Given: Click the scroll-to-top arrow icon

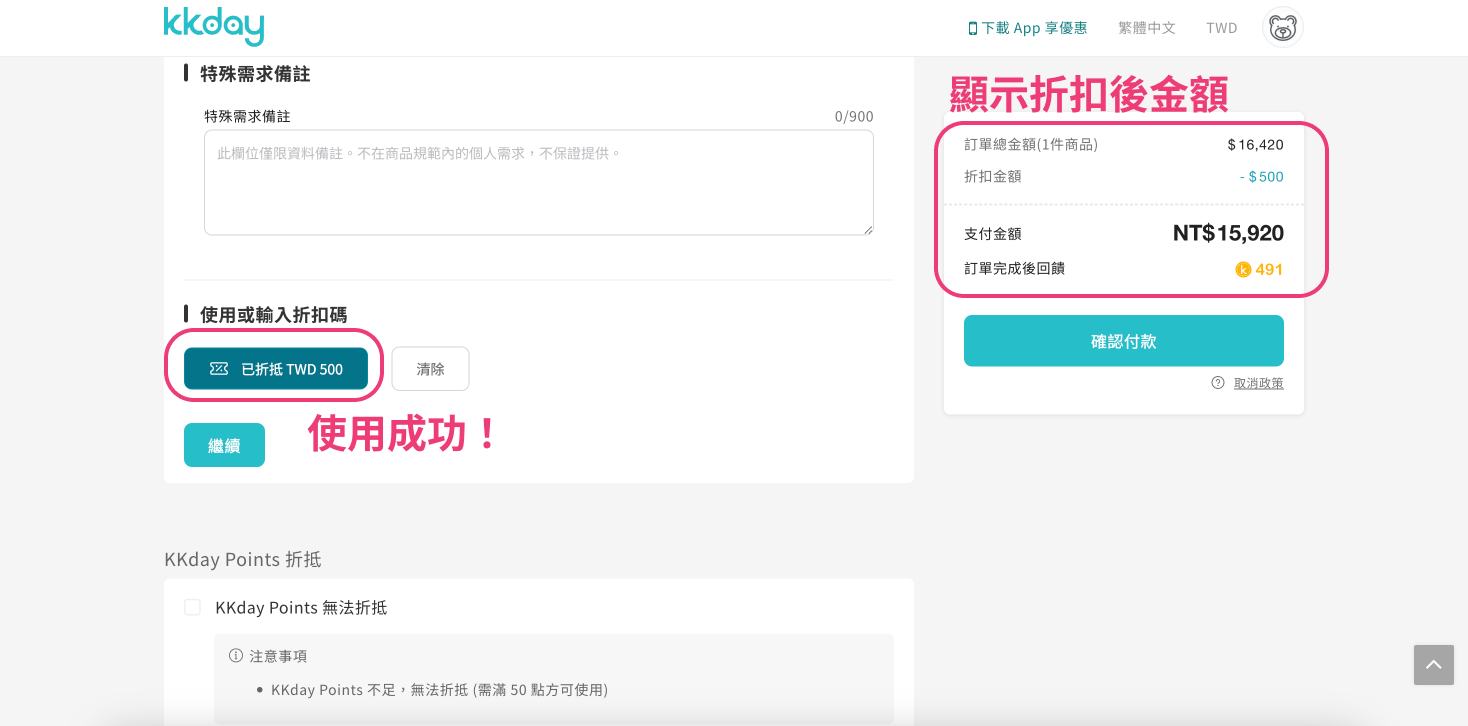Looking at the screenshot, I should (x=1433, y=664).
